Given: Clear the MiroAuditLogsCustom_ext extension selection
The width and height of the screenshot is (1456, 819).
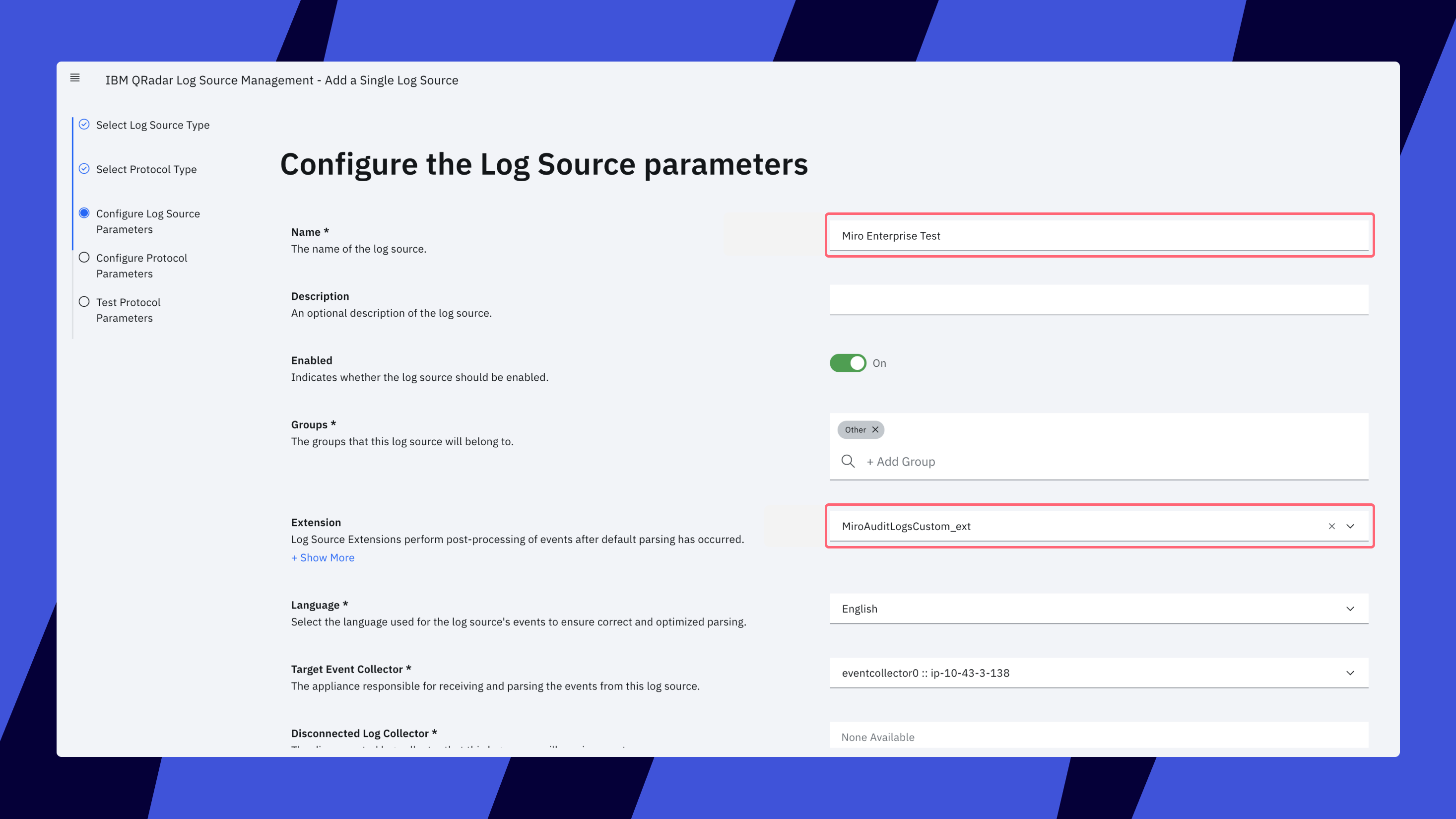Looking at the screenshot, I should click(1331, 526).
